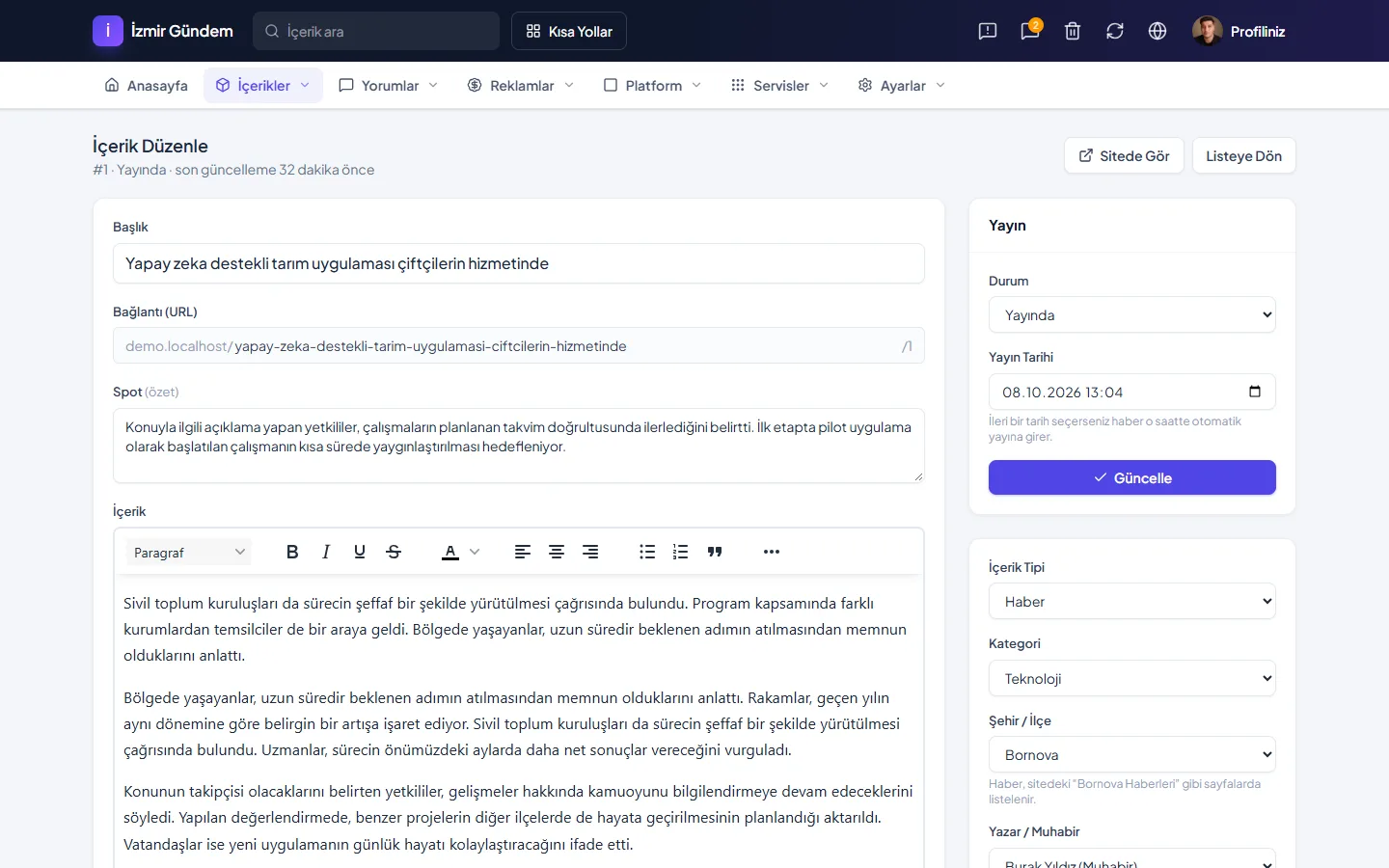Image resolution: width=1389 pixels, height=868 pixels.
Task: Center align text in the editor
Action: point(557,552)
